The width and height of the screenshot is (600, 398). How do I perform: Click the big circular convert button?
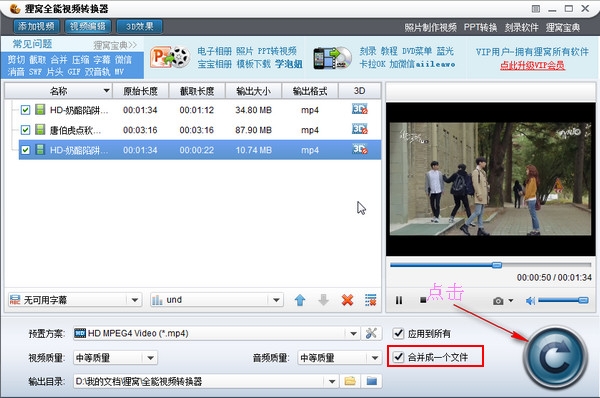pos(555,358)
